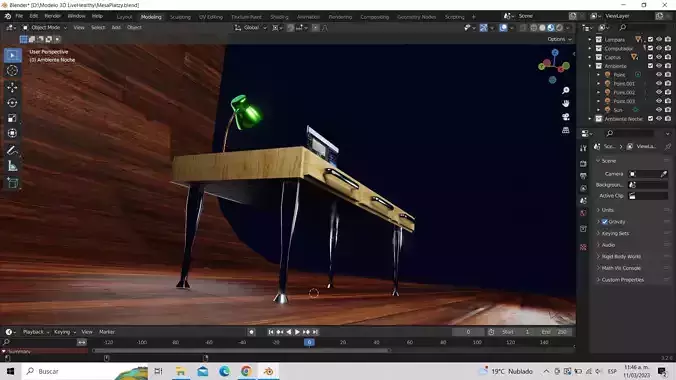
Task: Expand the Lampara collection
Action: 590,39
